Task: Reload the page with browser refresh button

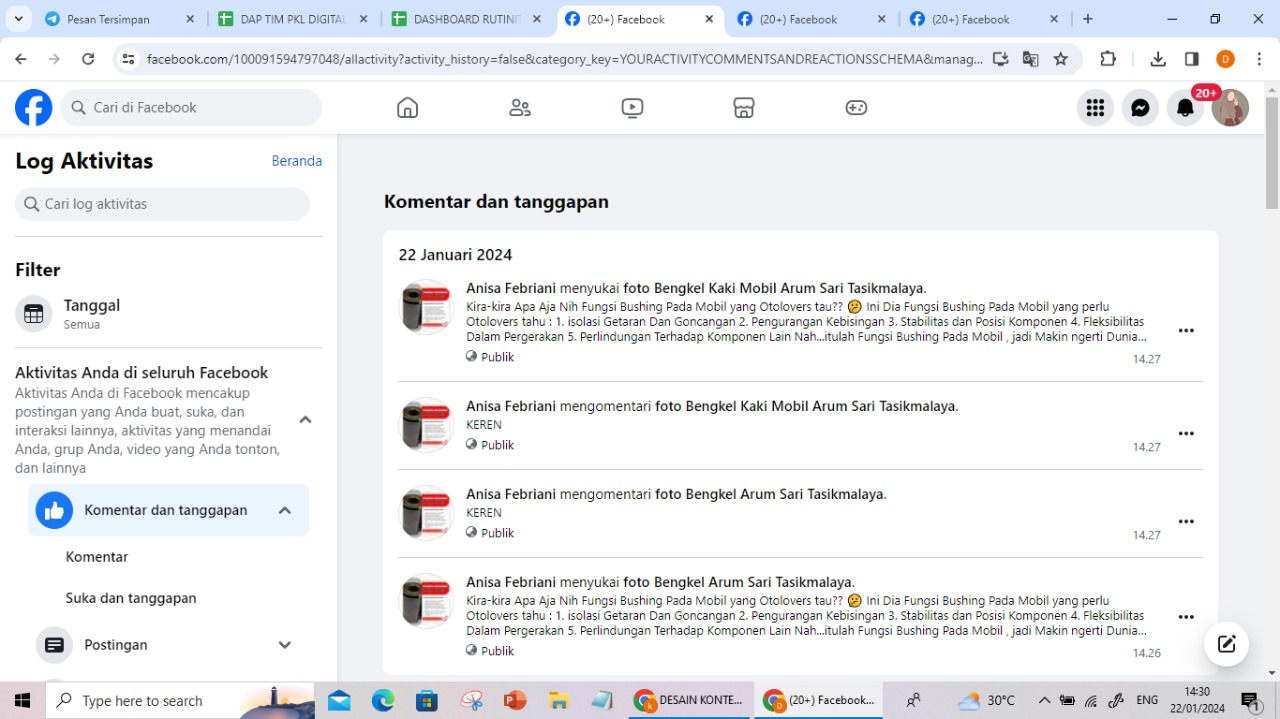Action: click(x=88, y=59)
